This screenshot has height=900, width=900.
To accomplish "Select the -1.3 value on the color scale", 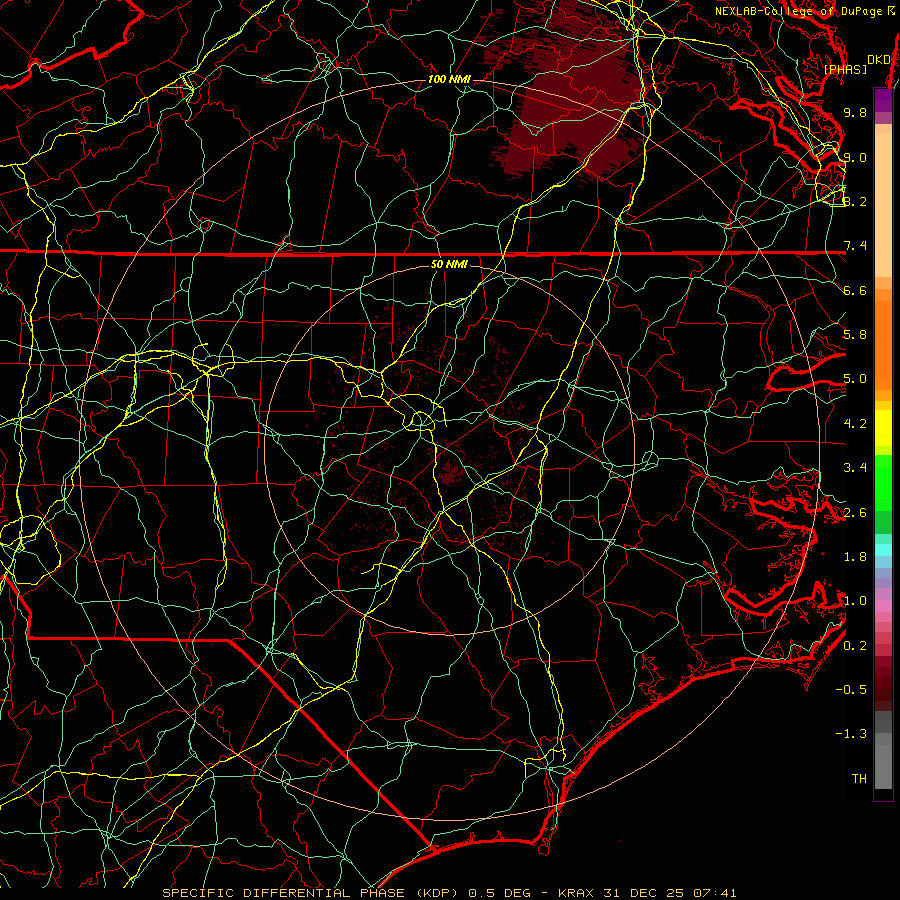I will (851, 734).
